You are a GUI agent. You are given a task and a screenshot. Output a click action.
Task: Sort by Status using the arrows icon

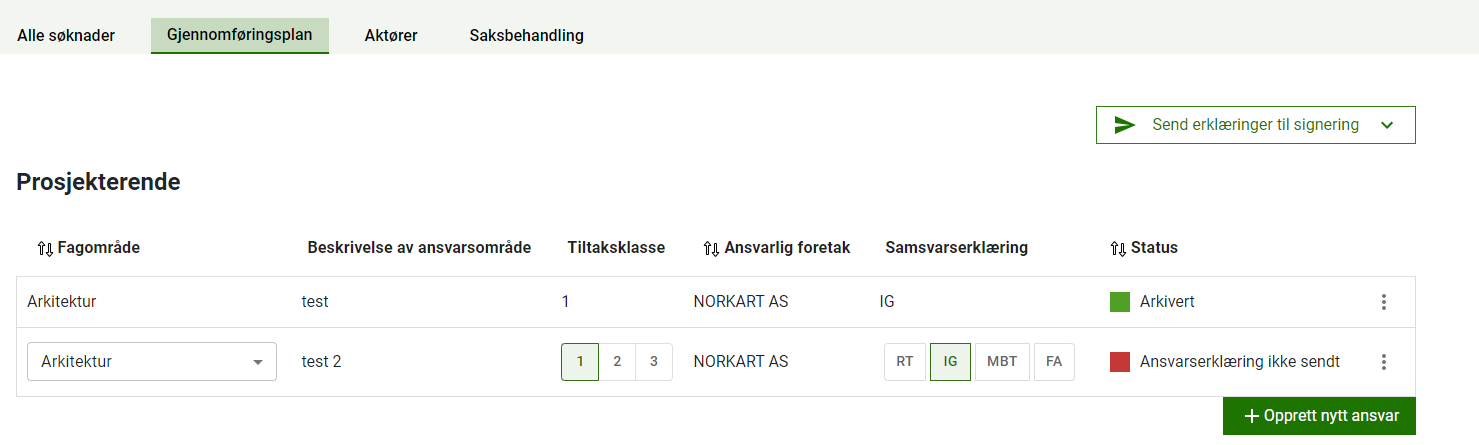coord(1118,248)
